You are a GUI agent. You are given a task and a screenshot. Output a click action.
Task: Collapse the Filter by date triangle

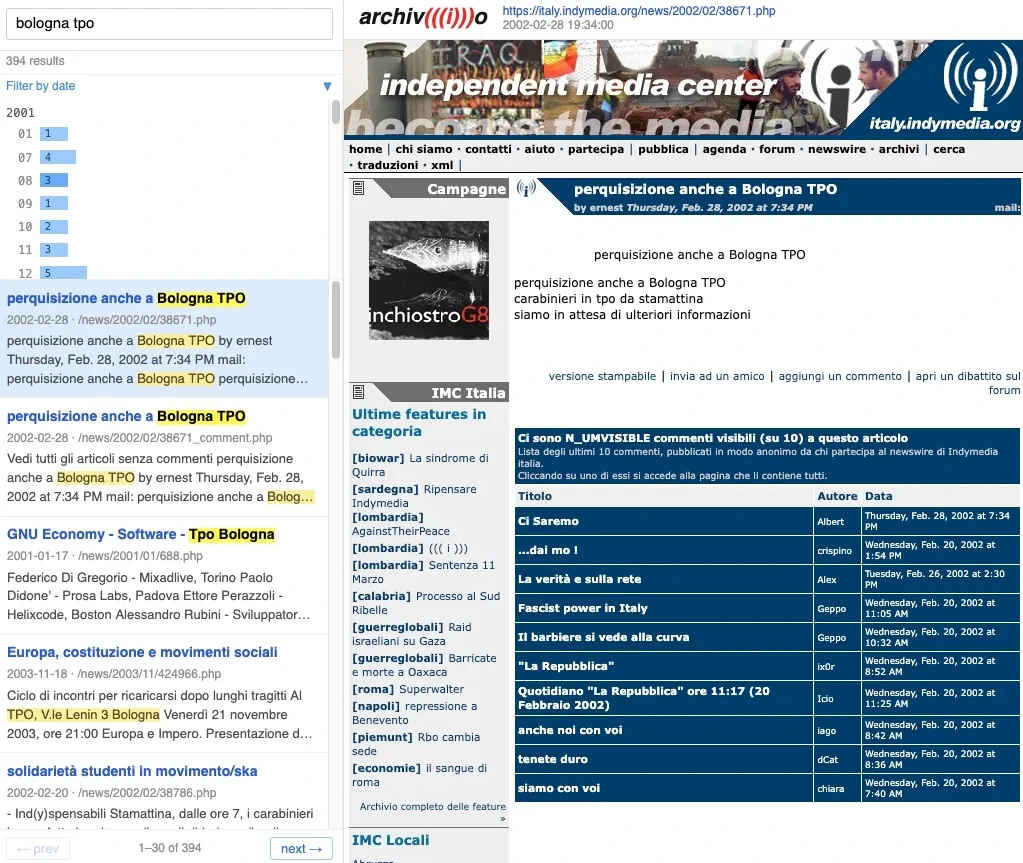tap(327, 86)
